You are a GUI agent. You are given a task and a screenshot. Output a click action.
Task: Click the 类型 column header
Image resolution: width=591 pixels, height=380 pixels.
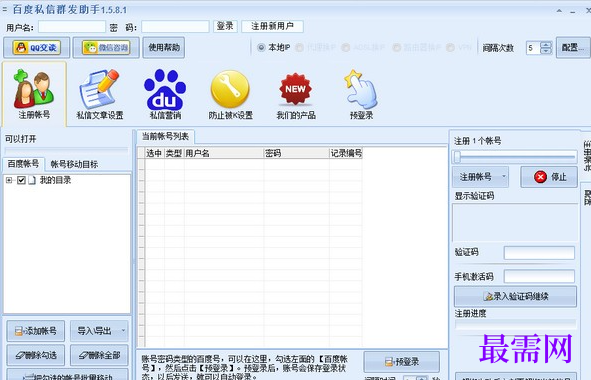coord(174,153)
